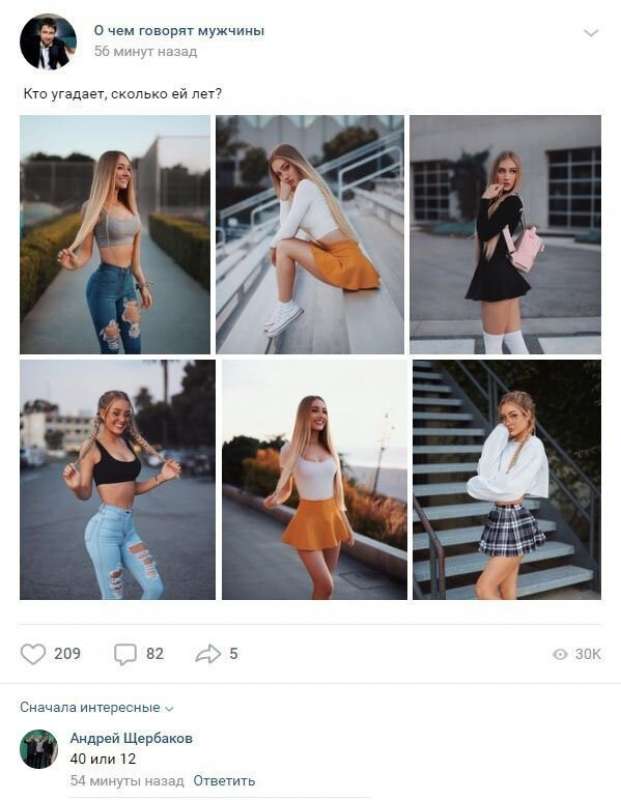Screen dimensions: 621x800
Task: Click the views eye icon
Action: [x=560, y=654]
